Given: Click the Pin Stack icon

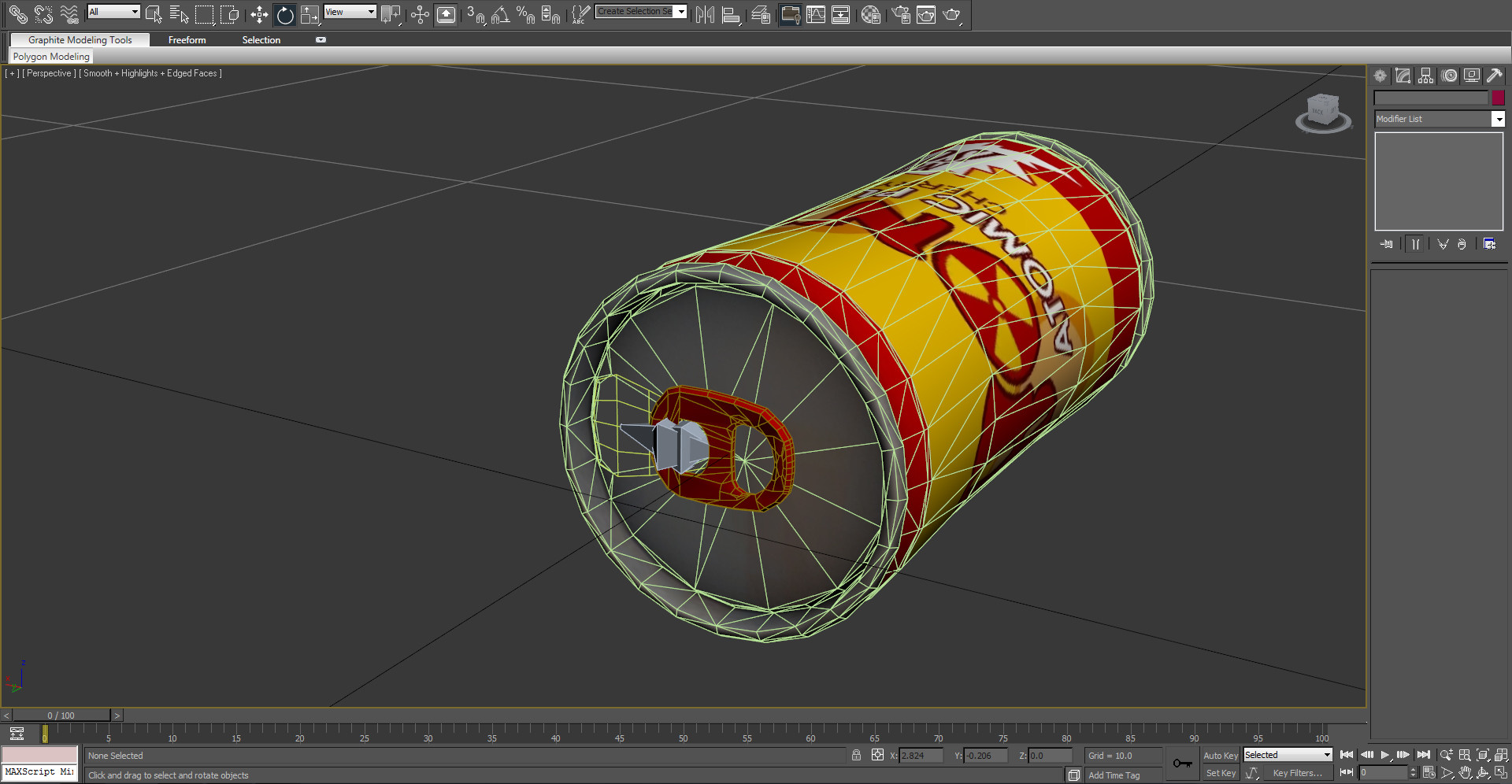Looking at the screenshot, I should 1387,244.
